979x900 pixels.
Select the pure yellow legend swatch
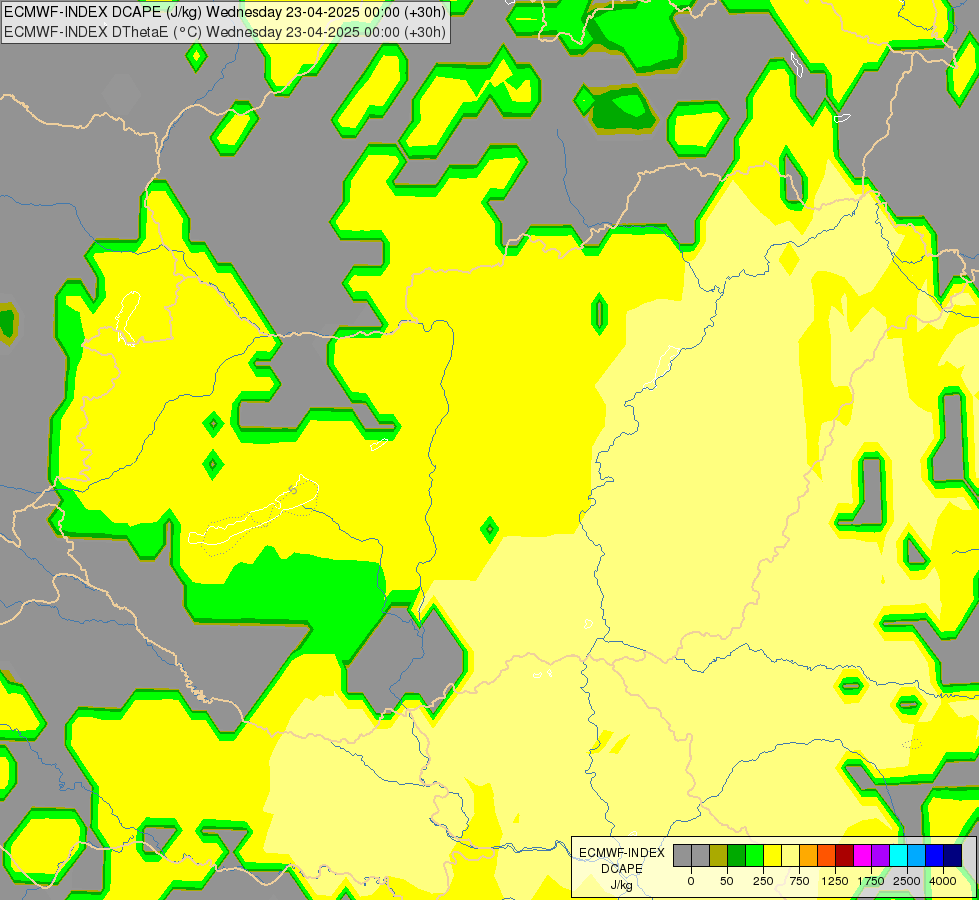pos(772,856)
